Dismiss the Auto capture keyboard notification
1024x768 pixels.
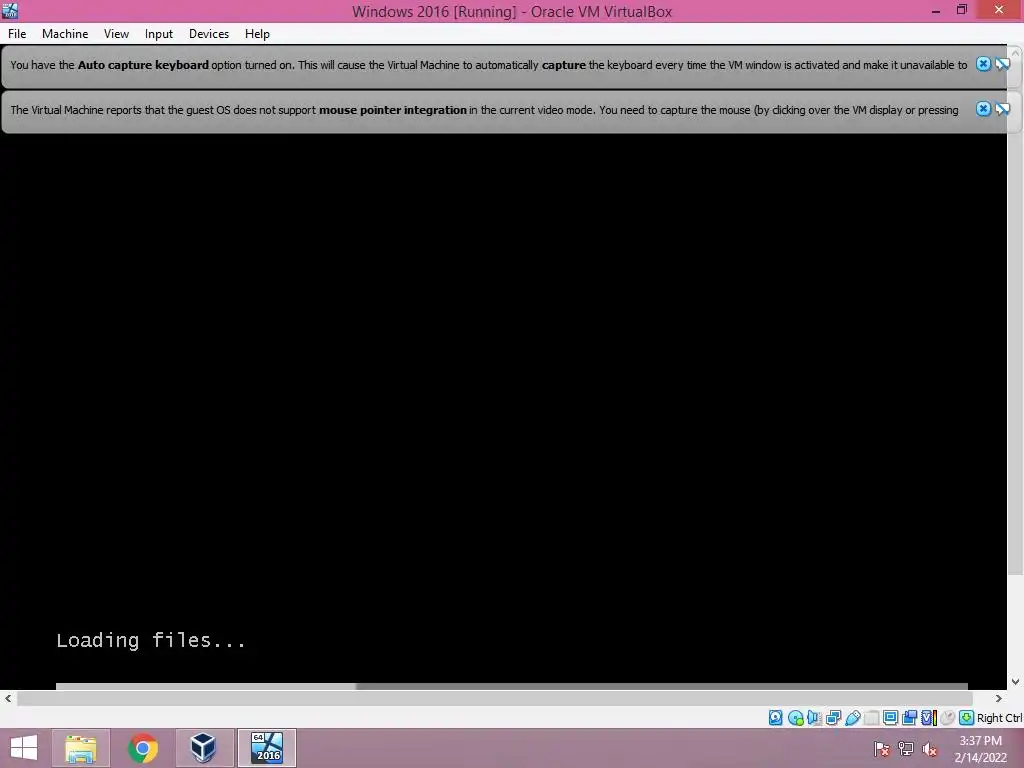click(983, 64)
